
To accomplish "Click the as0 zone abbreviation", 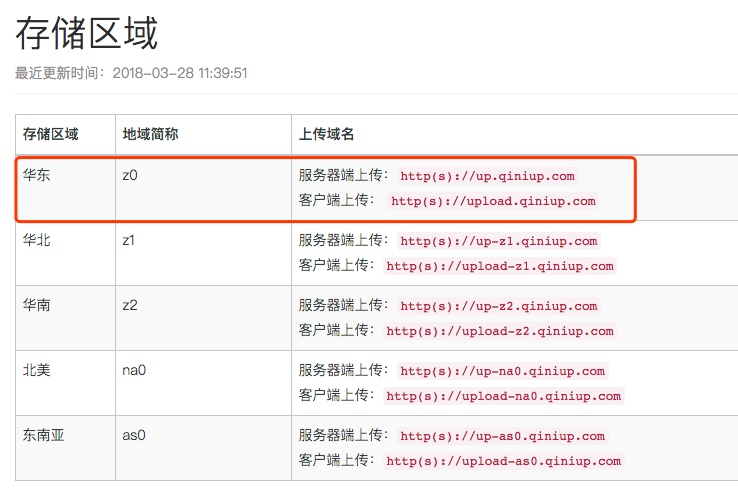I will click(134, 435).
